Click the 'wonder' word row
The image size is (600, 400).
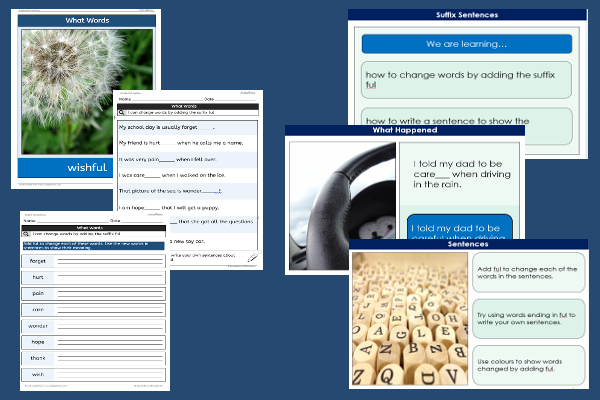tap(93, 326)
